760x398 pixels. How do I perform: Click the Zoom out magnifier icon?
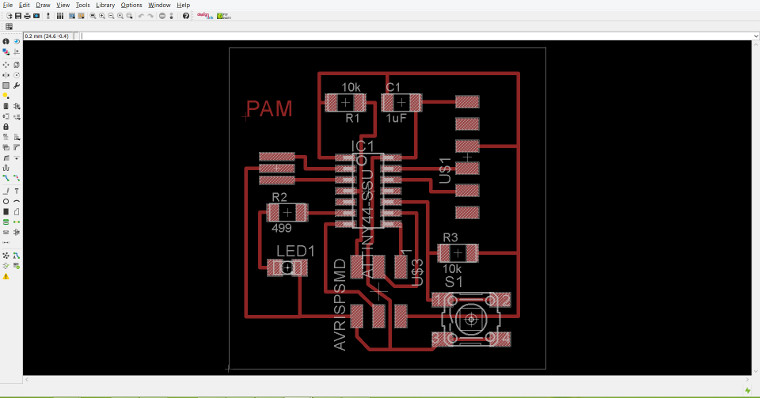(x=111, y=16)
